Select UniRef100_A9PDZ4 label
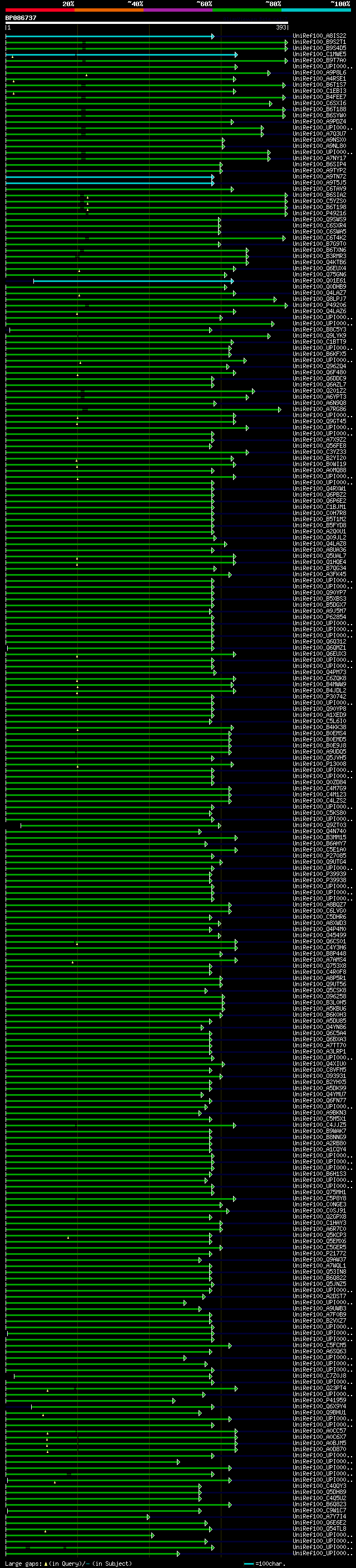 click(319, 121)
